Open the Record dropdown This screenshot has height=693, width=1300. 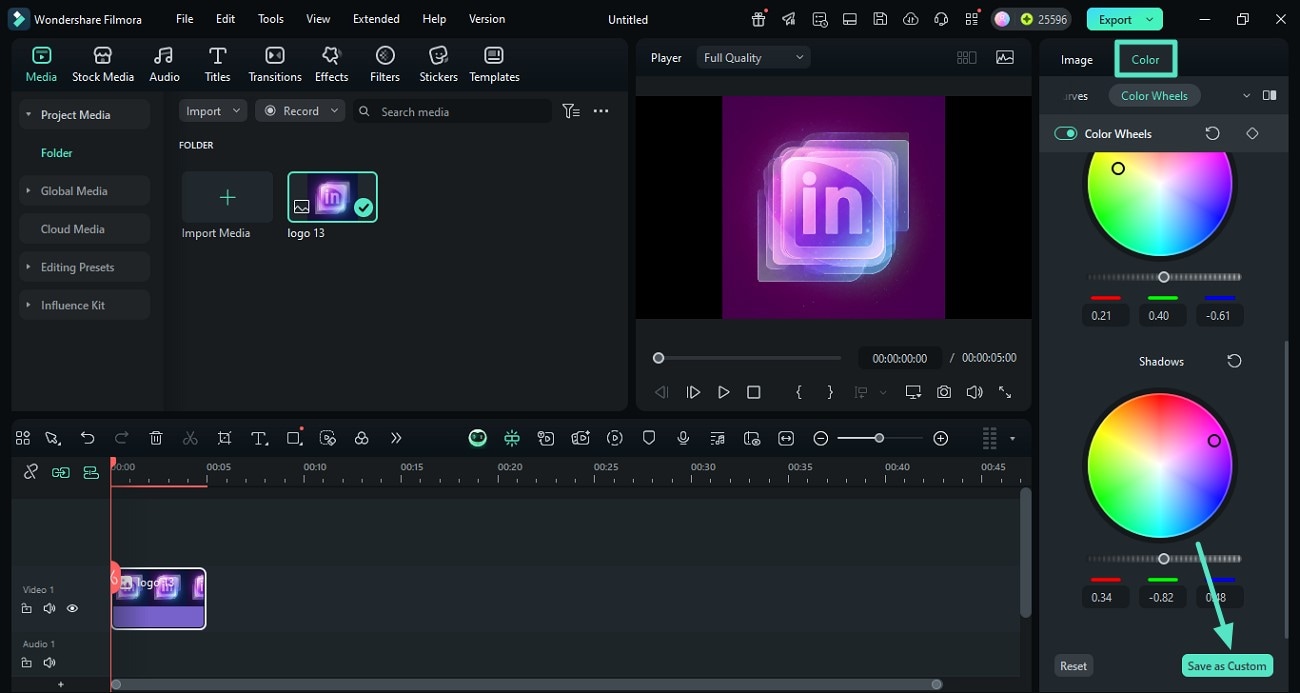pyautogui.click(x=300, y=111)
